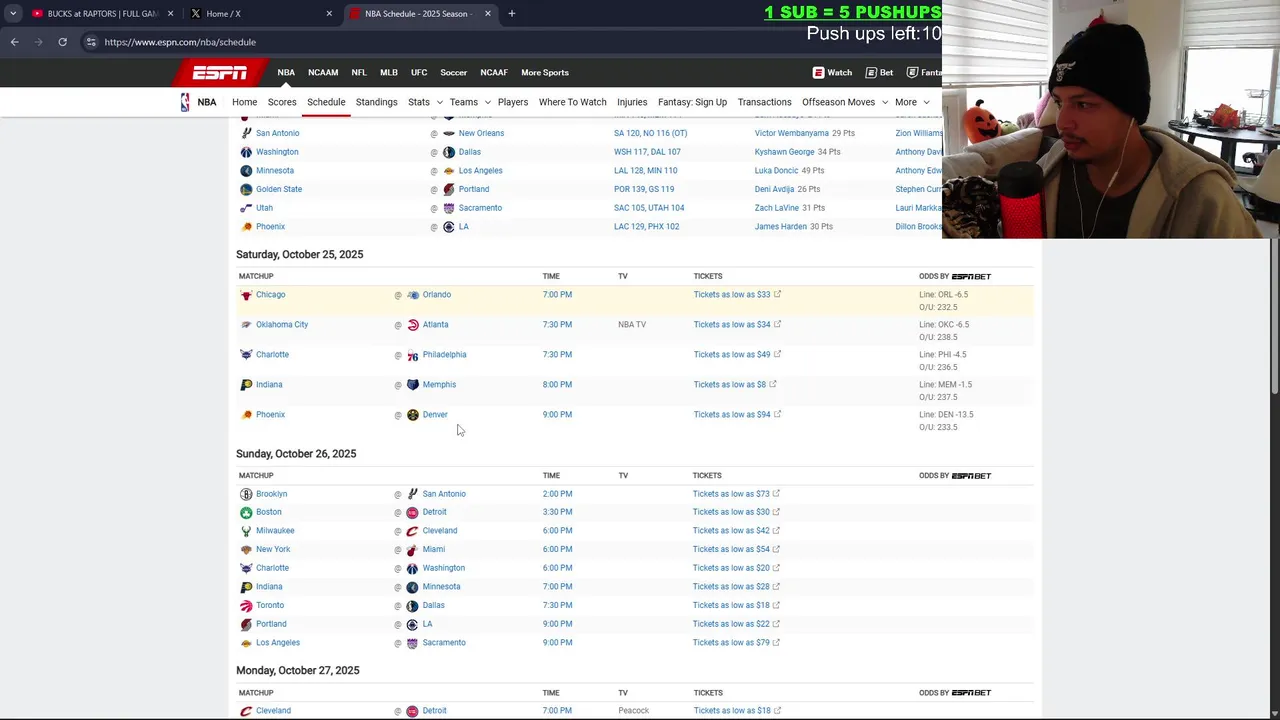
Task: Select Soccer in top ESPN bar
Action: (x=454, y=72)
